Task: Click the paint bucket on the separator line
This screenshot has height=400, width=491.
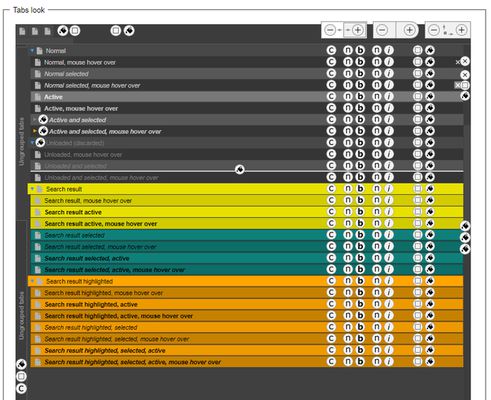Action: 240,169
